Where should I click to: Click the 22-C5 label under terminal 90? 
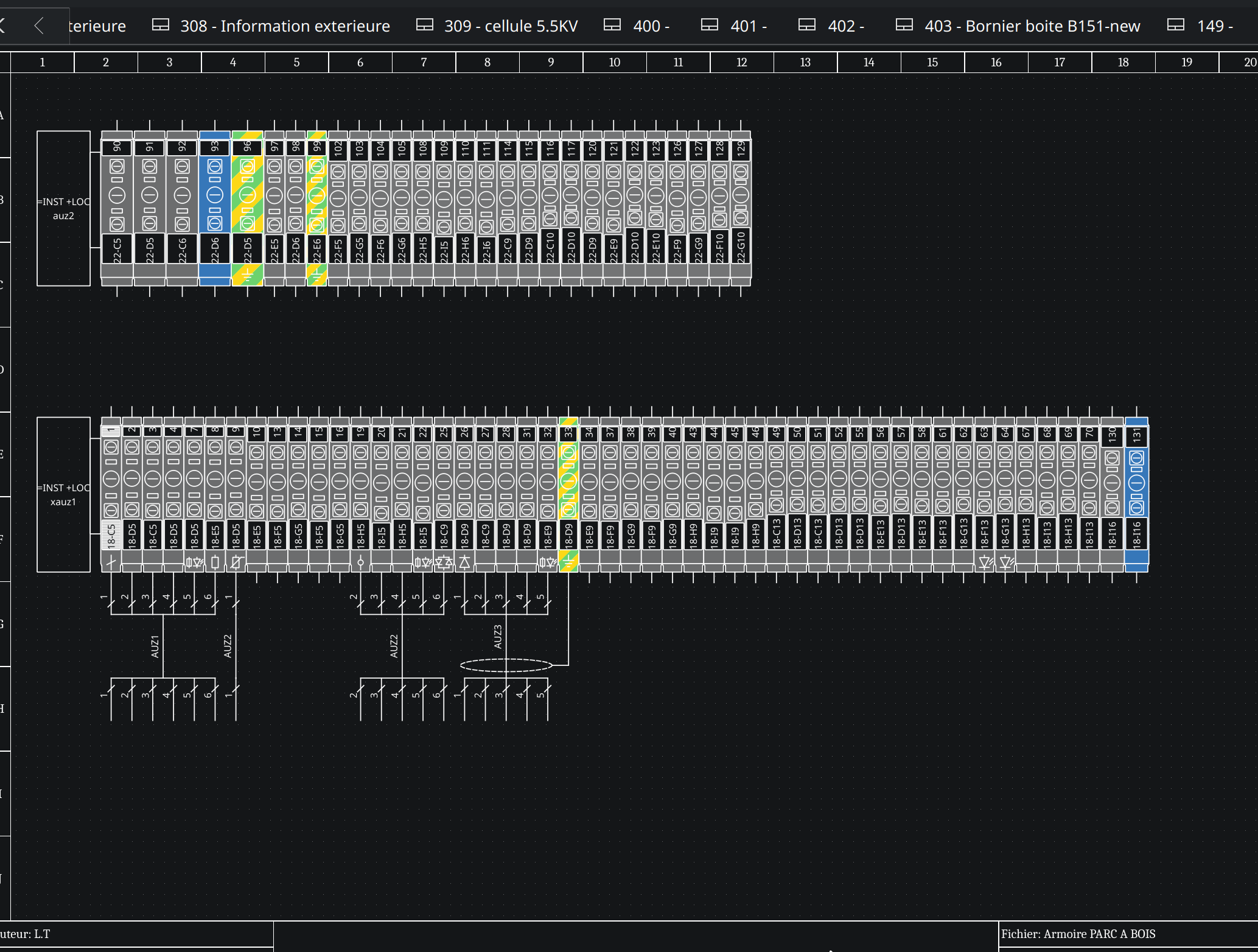tap(117, 250)
